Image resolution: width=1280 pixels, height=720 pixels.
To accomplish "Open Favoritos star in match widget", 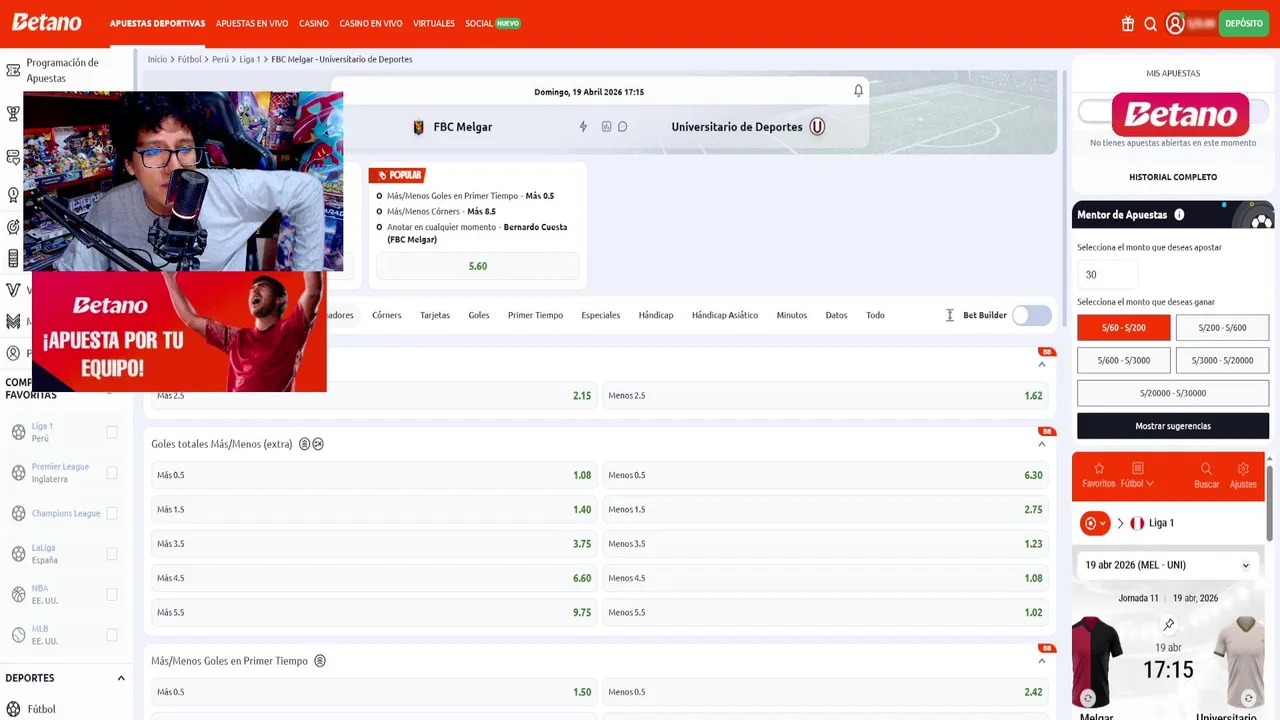I will point(1098,475).
